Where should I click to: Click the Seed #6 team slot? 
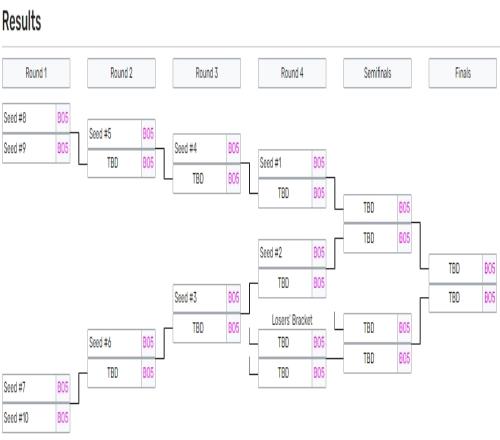(x=121, y=343)
